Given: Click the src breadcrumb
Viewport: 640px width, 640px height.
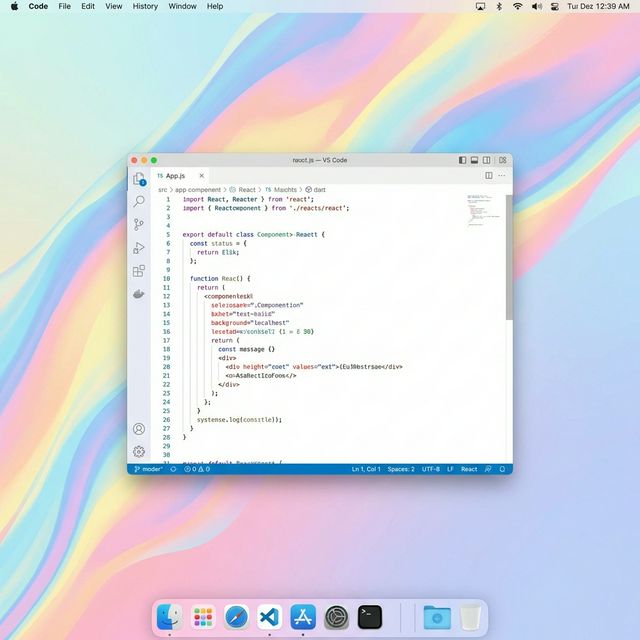Looking at the screenshot, I should (162, 190).
